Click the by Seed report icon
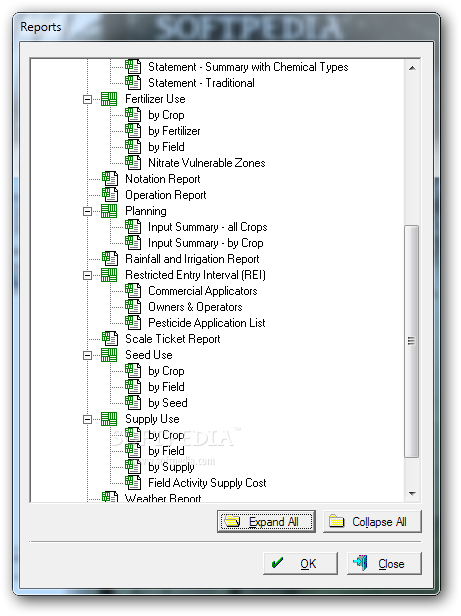The height and width of the screenshot is (616, 461). point(133,403)
